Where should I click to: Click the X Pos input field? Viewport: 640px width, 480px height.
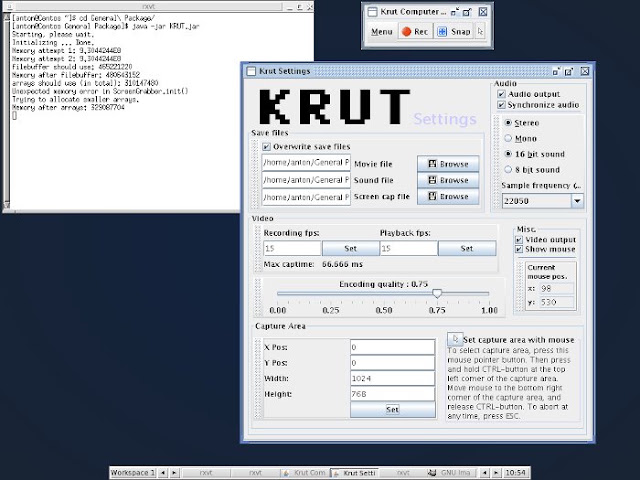[393, 347]
